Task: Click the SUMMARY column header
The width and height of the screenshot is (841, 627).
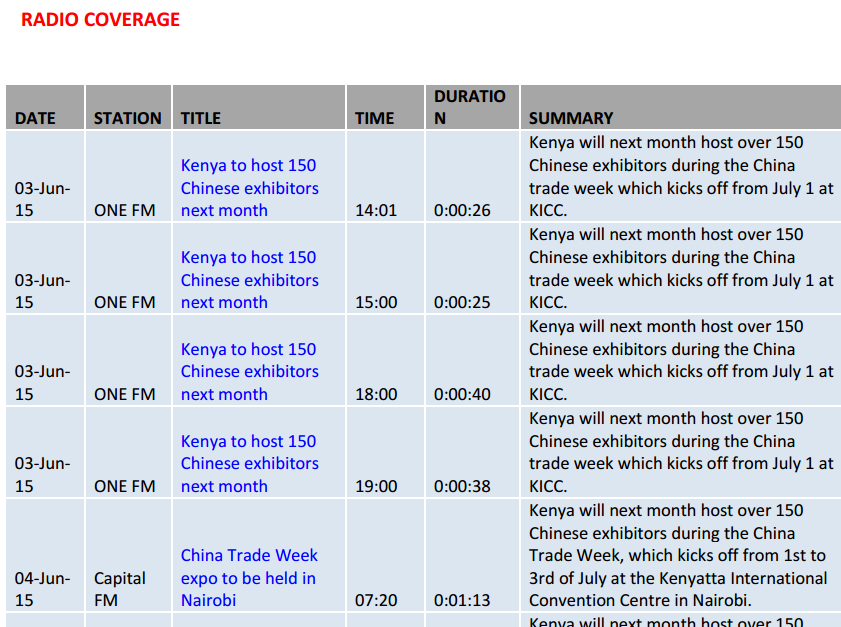Action: 570,118
